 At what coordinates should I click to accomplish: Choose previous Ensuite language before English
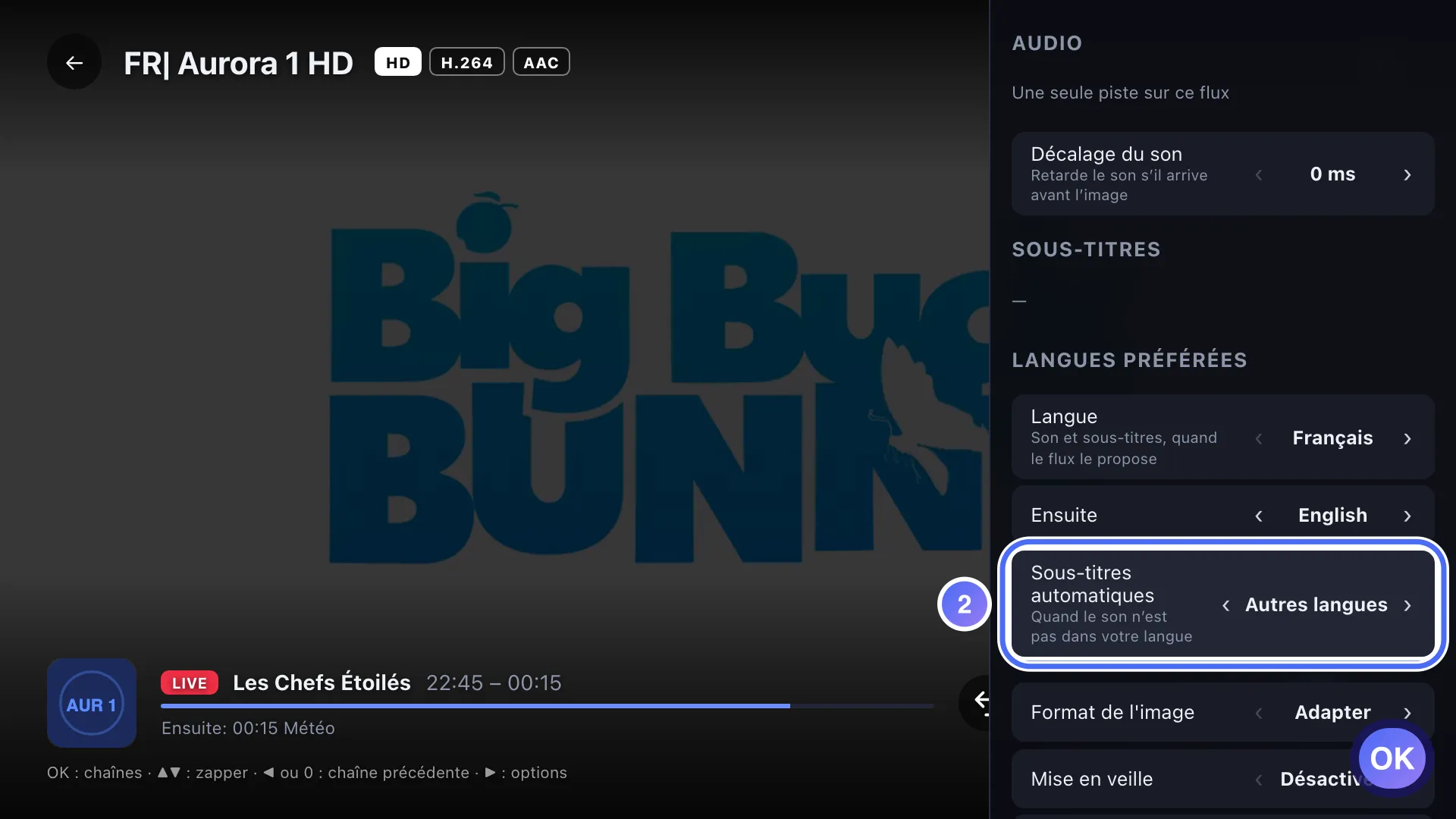[x=1259, y=516]
